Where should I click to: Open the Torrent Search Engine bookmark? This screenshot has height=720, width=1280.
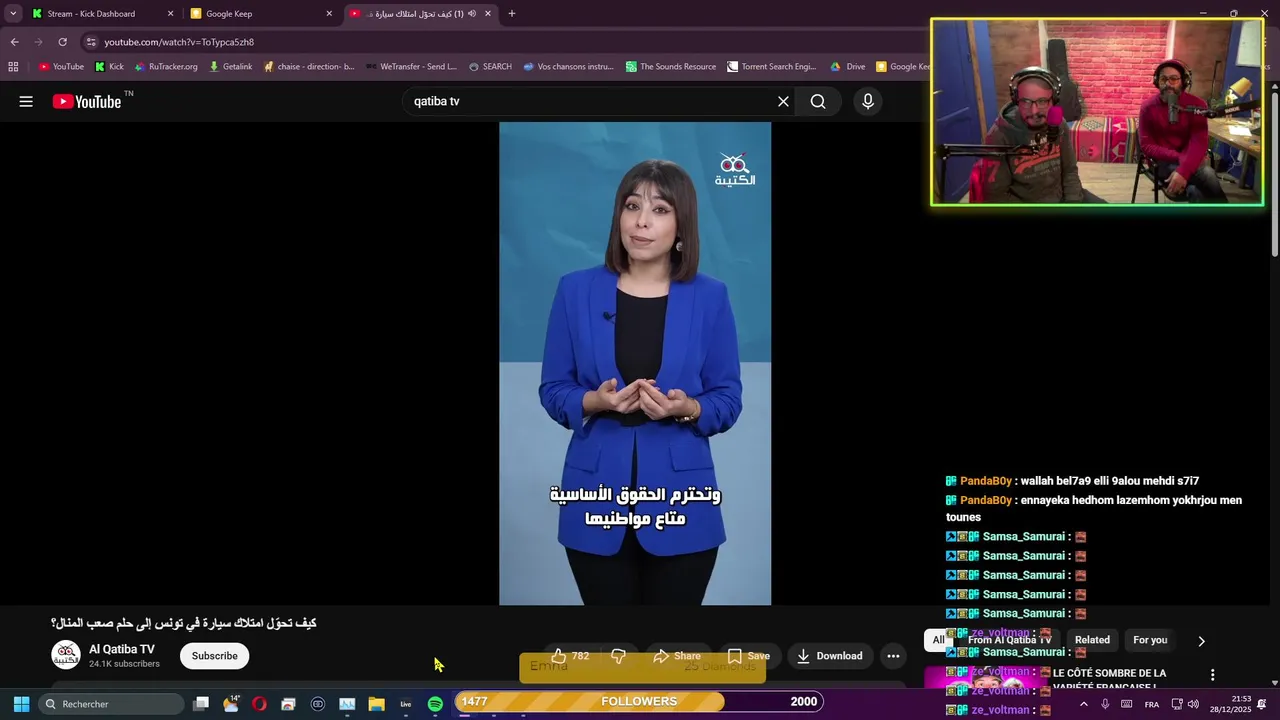pos(772,67)
